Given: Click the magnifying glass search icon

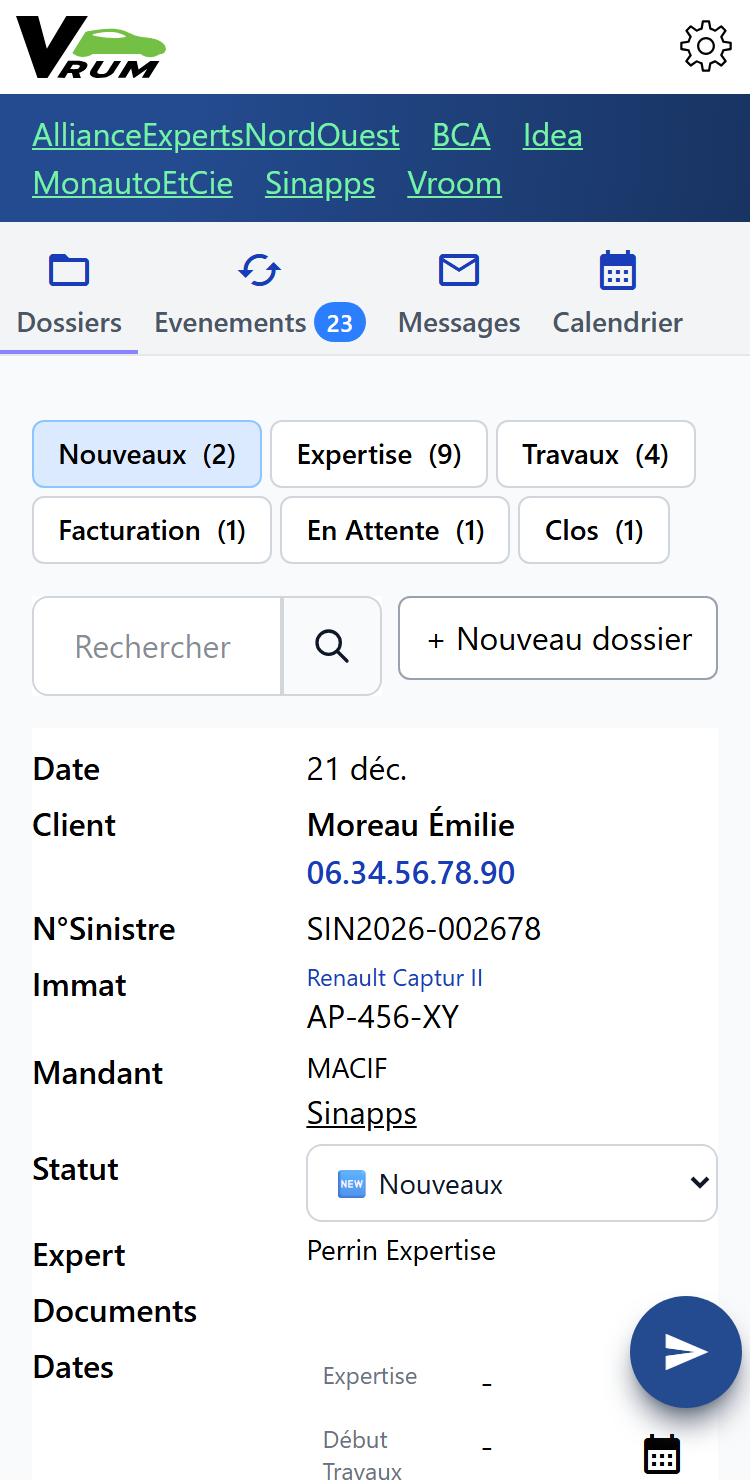Looking at the screenshot, I should pos(332,646).
